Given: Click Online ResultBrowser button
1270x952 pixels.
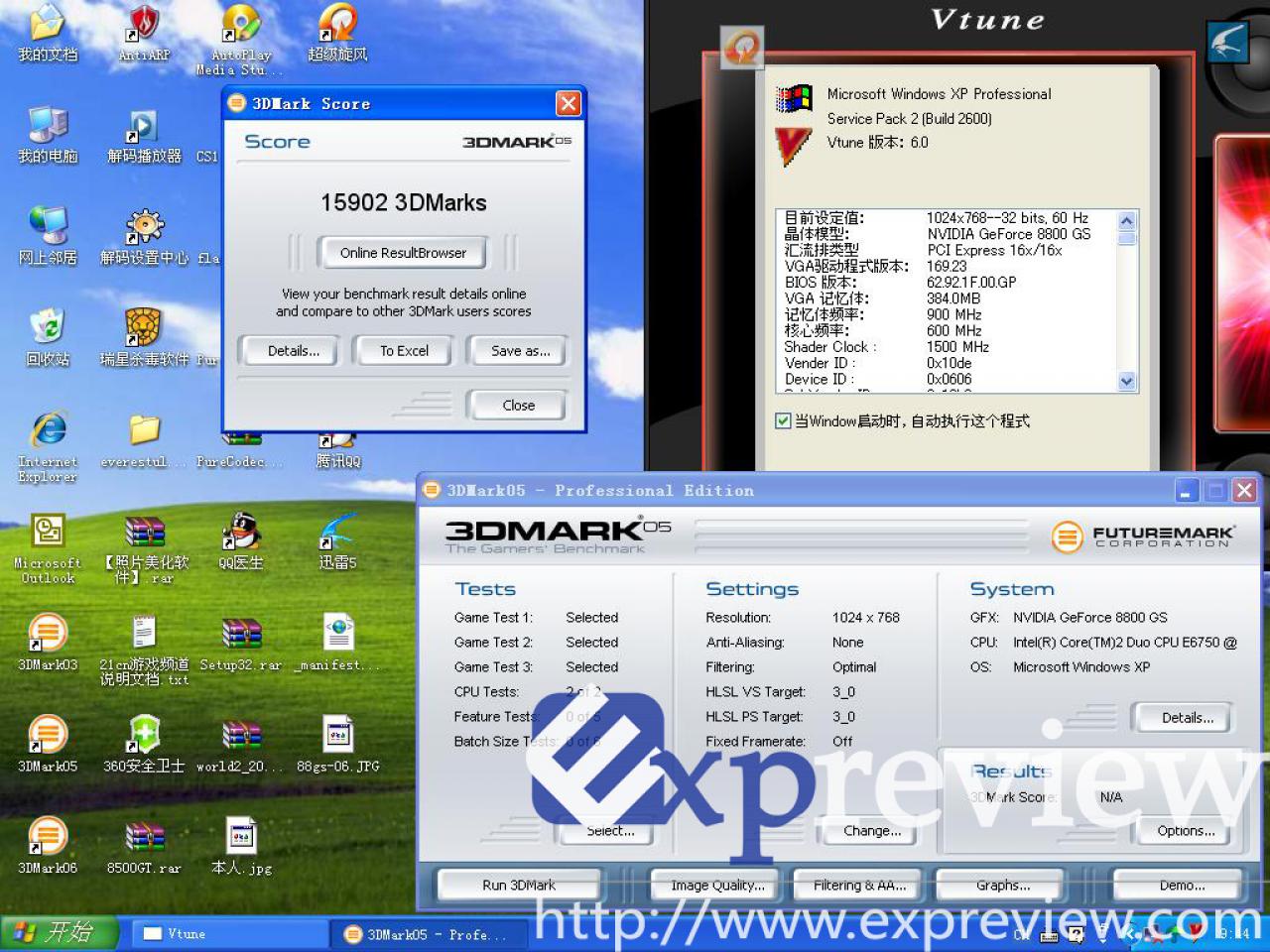Looking at the screenshot, I should (x=403, y=253).
